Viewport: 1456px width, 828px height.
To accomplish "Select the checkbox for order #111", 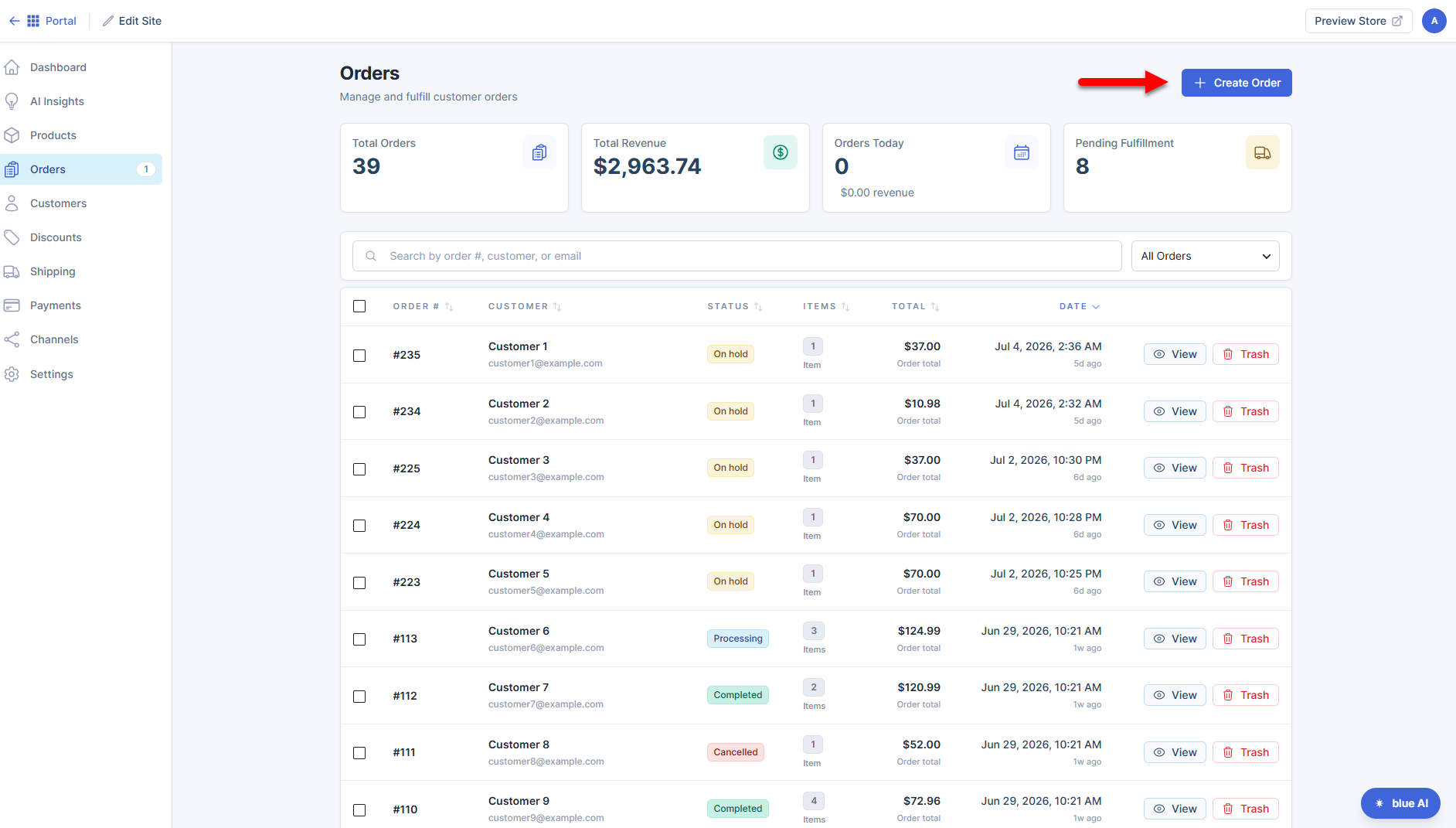I will (359, 753).
